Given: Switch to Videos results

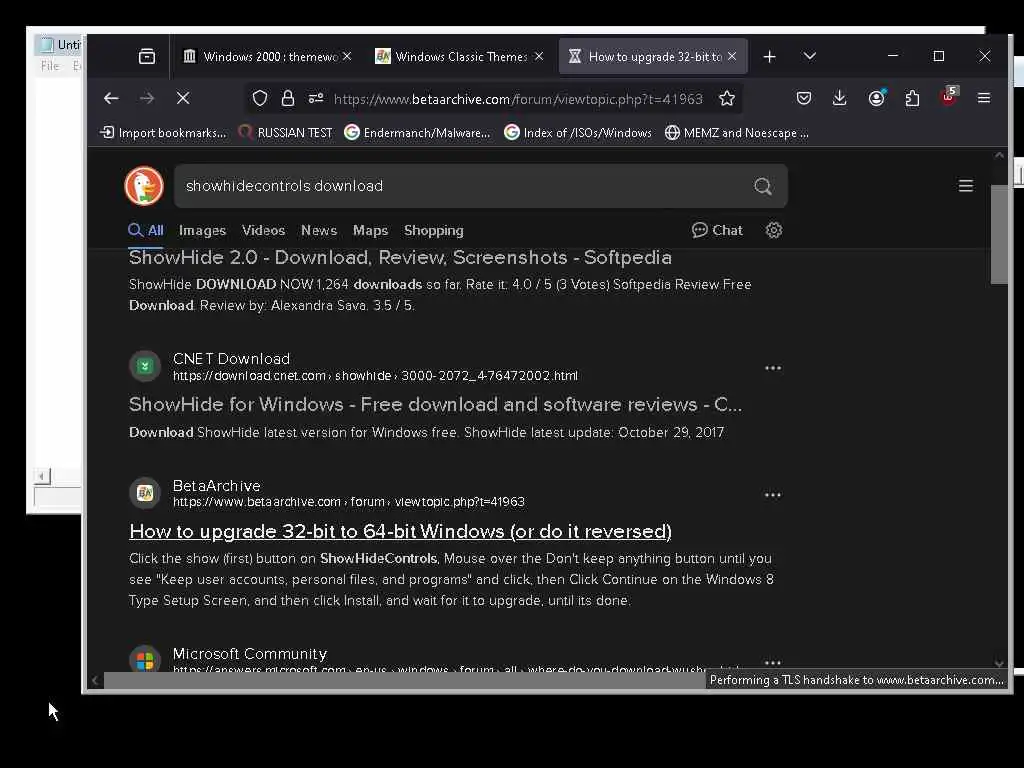Looking at the screenshot, I should point(263,231).
